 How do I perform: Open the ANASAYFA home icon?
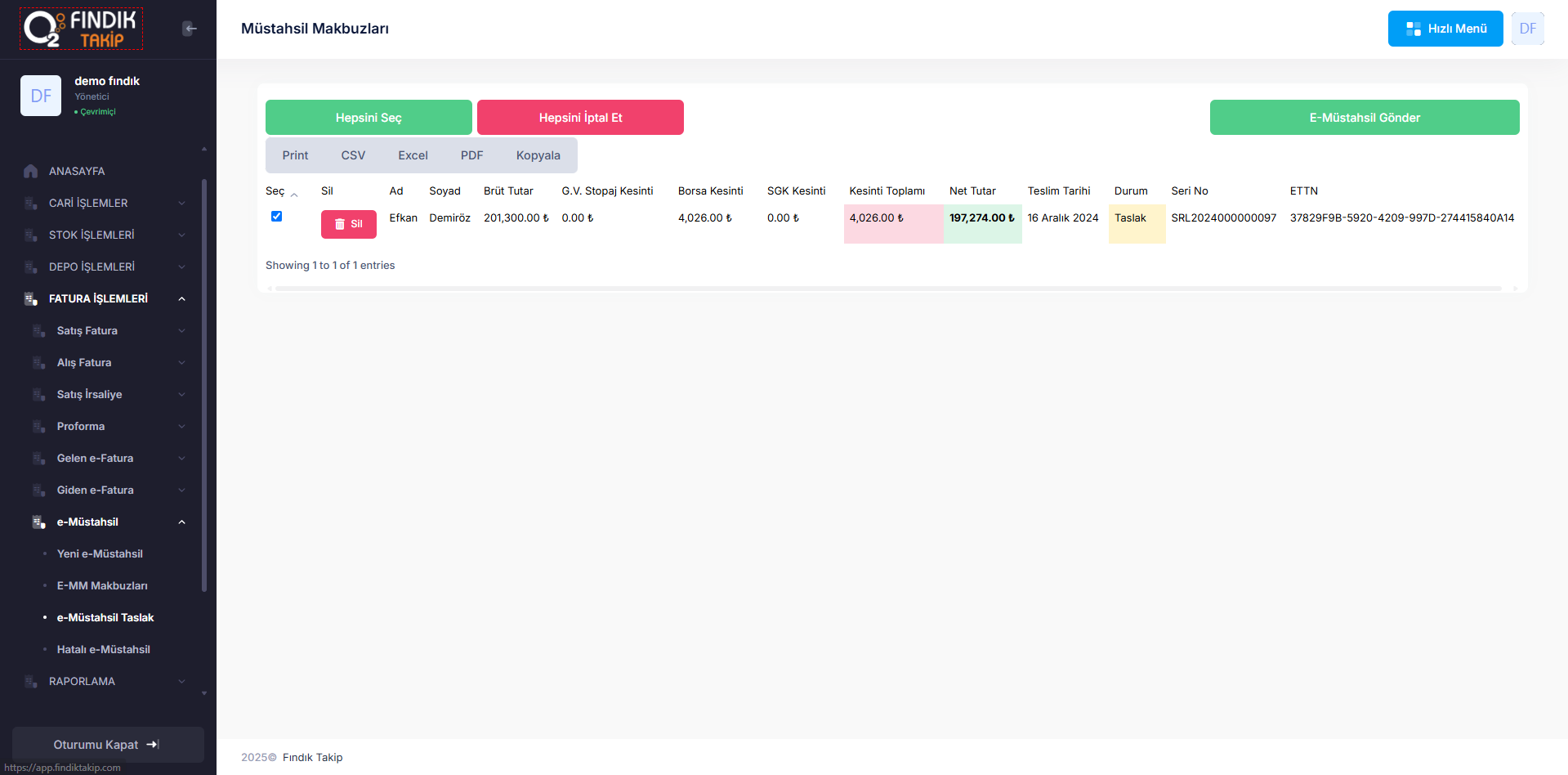(x=31, y=171)
